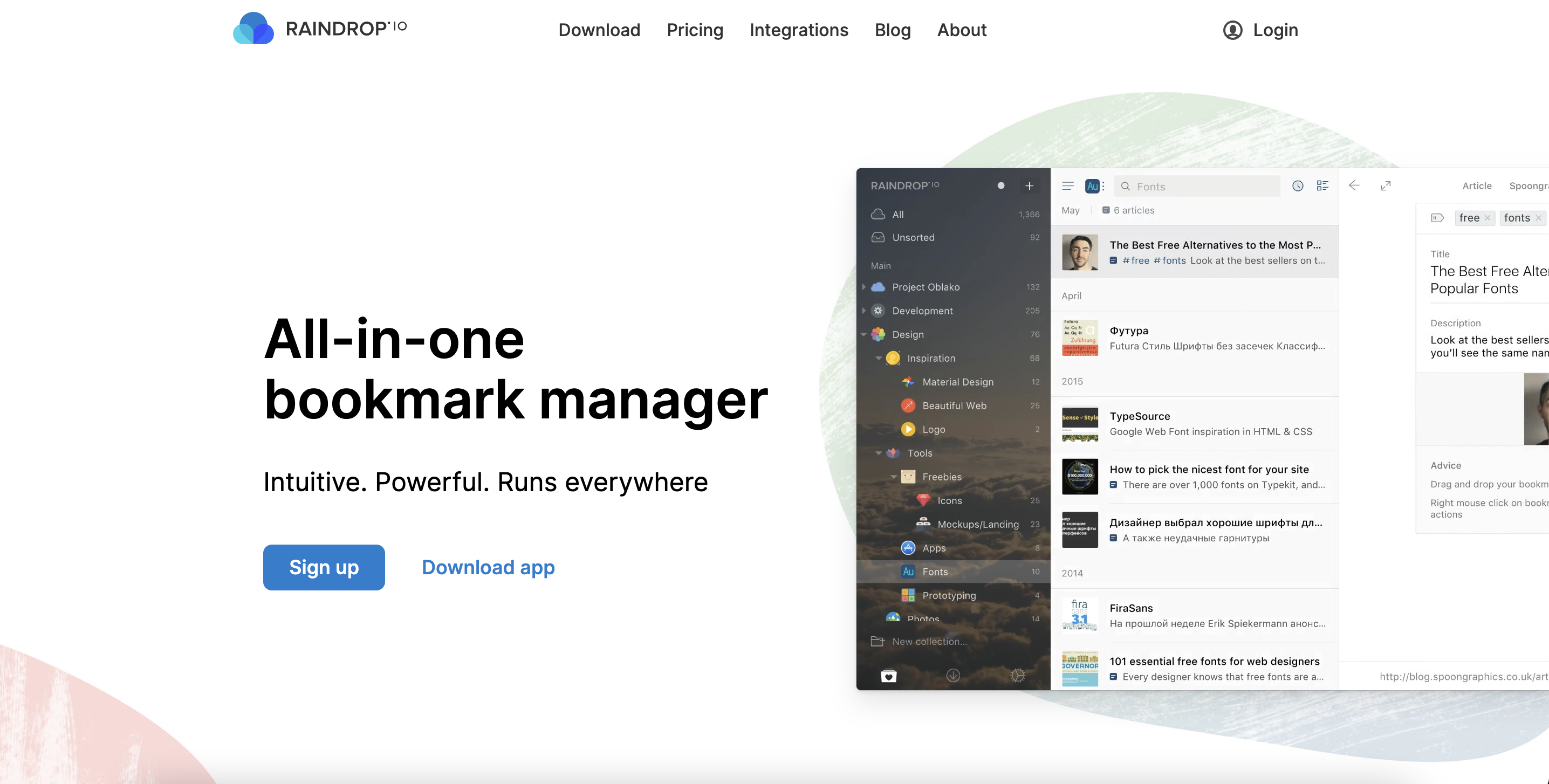Collapse the Freebies collection
Image resolution: width=1549 pixels, height=784 pixels.
pyautogui.click(x=894, y=477)
